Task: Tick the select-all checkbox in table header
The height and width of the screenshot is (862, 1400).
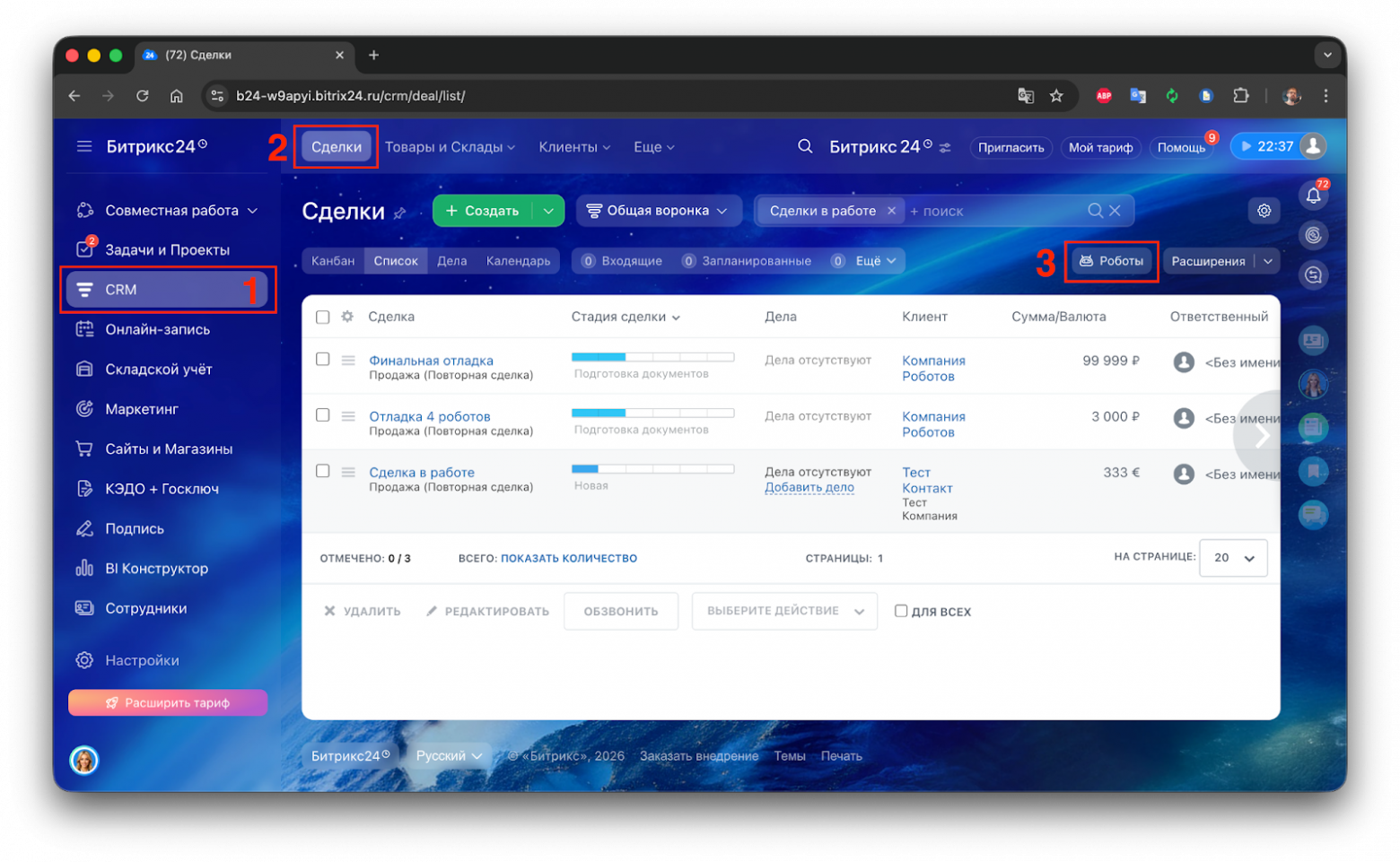Action: tap(323, 317)
